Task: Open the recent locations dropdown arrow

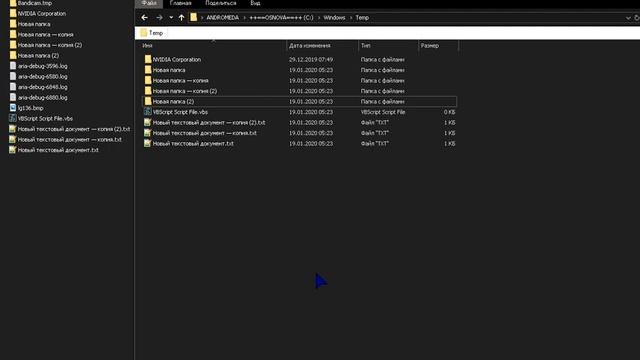Action: tap(171, 18)
